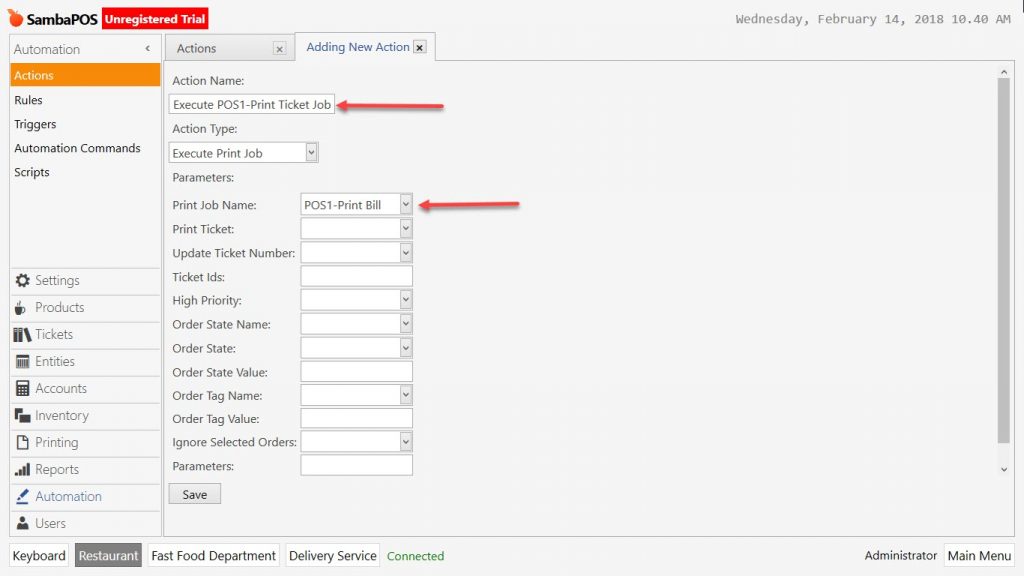
Task: Click the Main Menu button
Action: tap(979, 556)
